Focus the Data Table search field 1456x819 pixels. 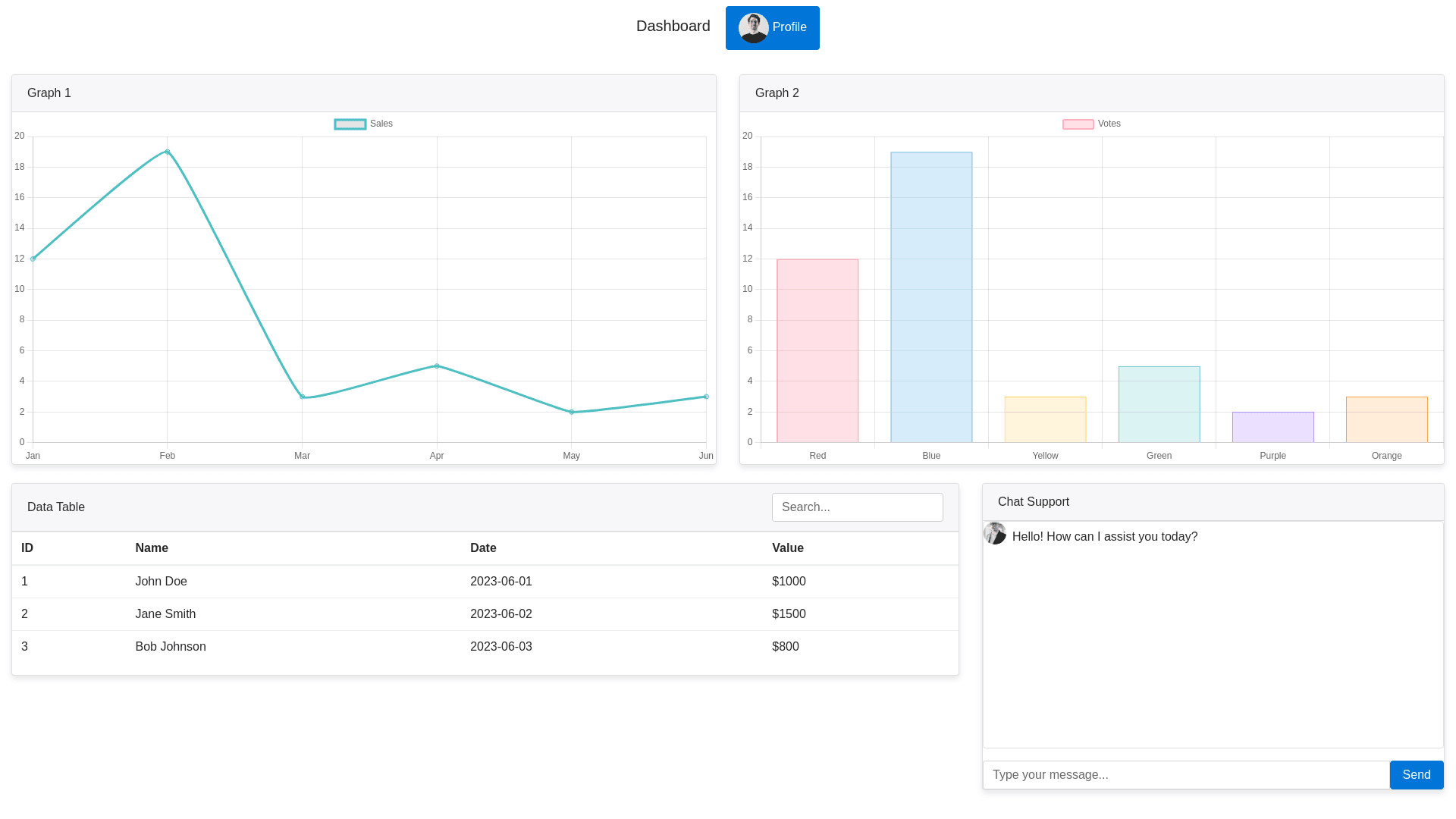click(857, 507)
